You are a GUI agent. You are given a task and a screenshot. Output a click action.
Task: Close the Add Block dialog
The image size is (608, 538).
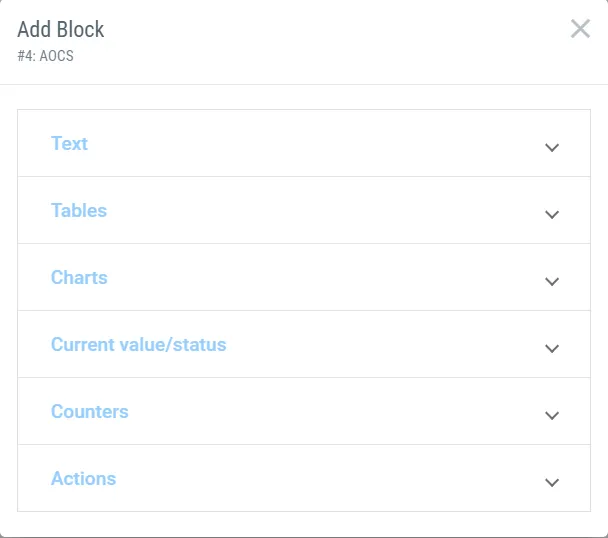[580, 29]
